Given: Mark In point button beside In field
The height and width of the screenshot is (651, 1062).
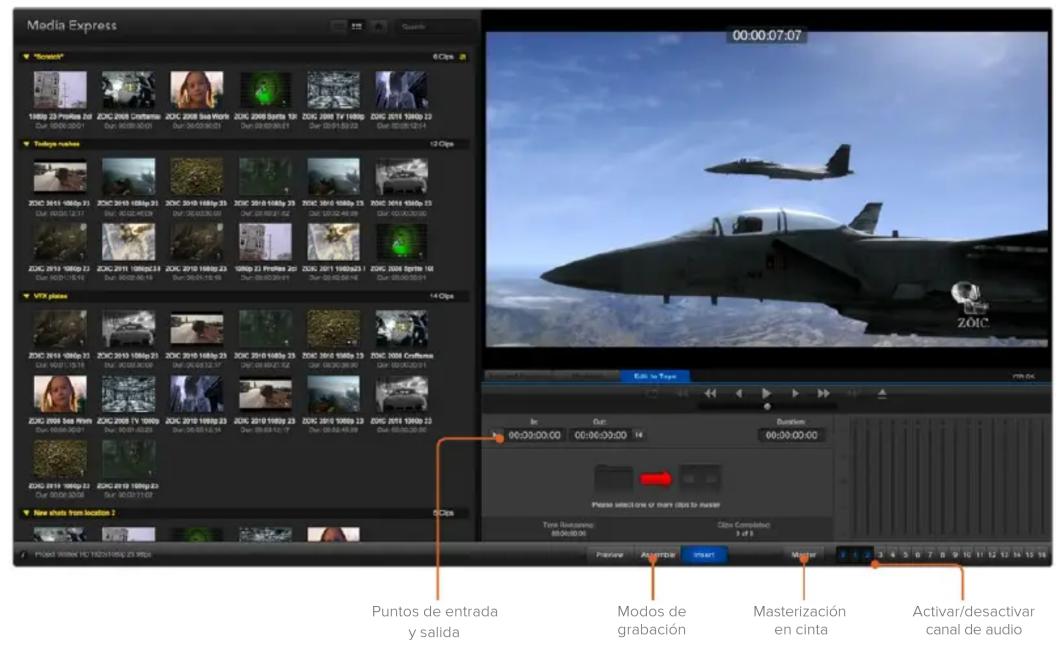Looking at the screenshot, I should point(497,436).
